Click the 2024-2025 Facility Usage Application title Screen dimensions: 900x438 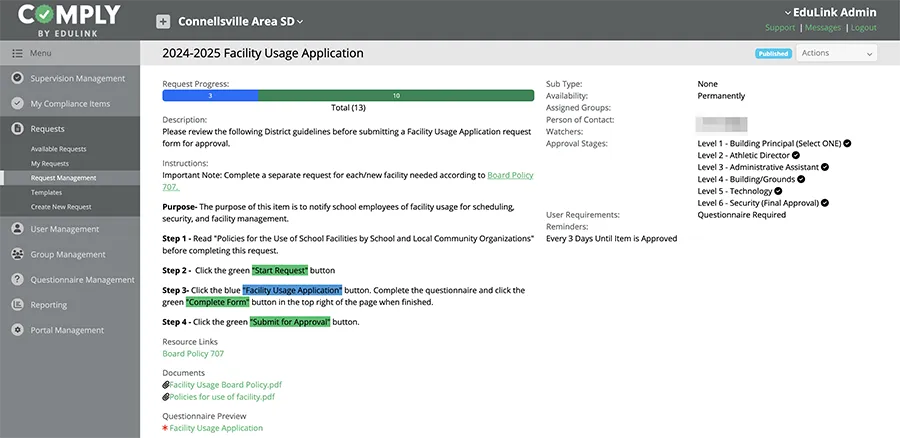tap(263, 53)
